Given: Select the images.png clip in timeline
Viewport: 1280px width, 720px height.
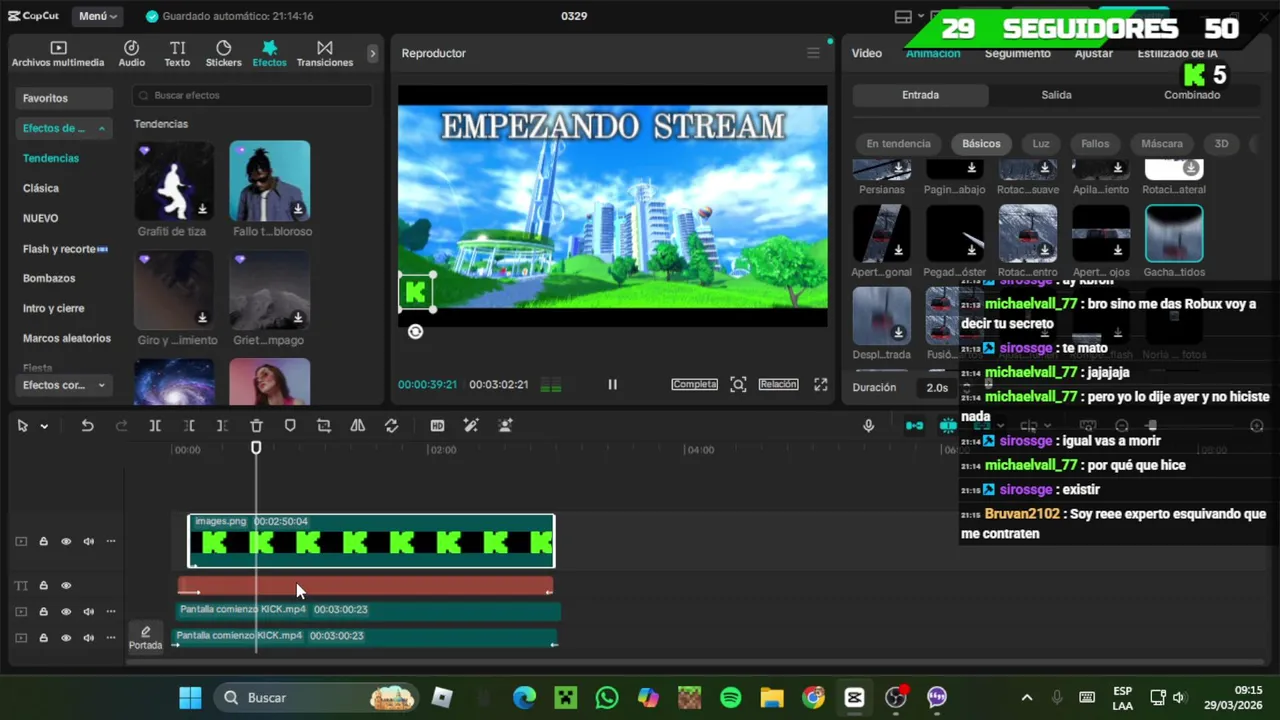Looking at the screenshot, I should click(x=371, y=541).
